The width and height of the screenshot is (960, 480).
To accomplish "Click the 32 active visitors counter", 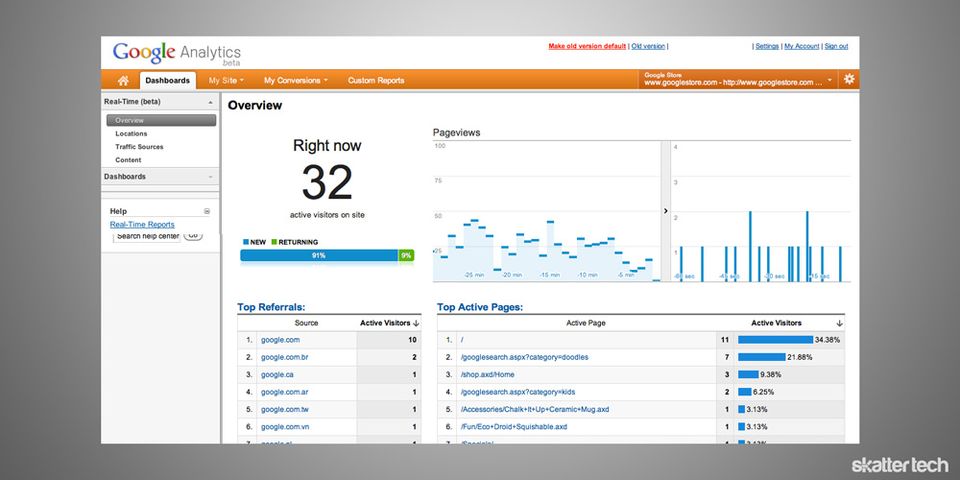I will pyautogui.click(x=327, y=182).
